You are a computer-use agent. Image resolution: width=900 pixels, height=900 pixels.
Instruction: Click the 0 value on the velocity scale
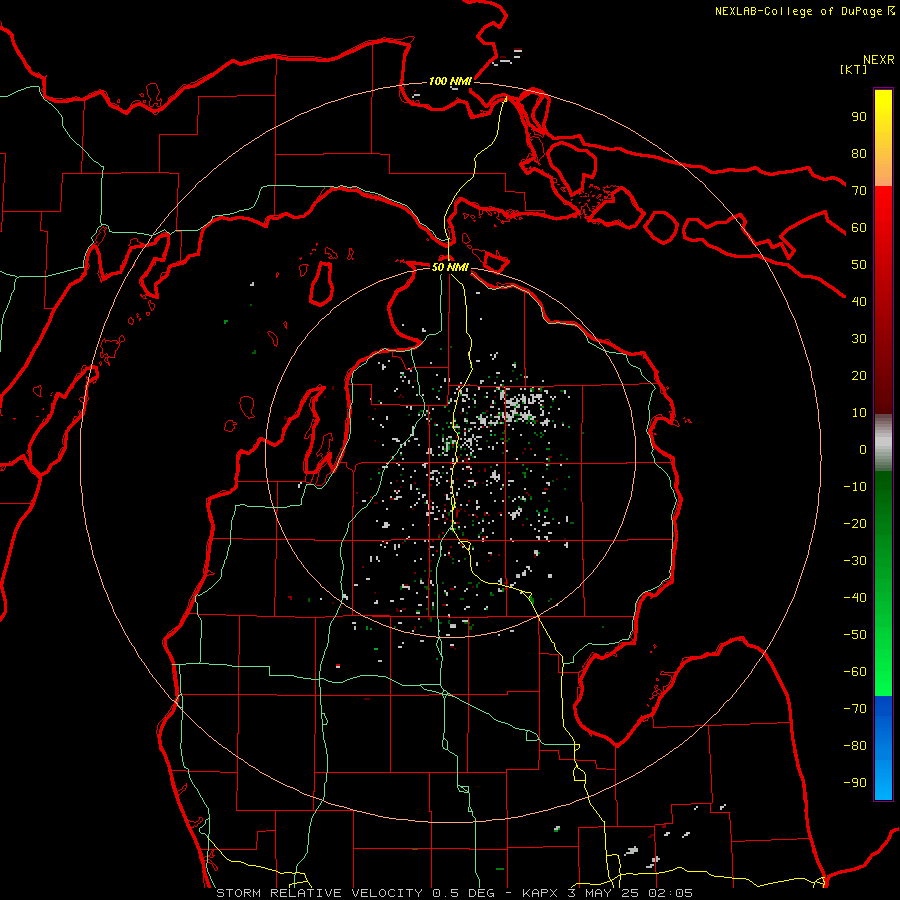863,449
